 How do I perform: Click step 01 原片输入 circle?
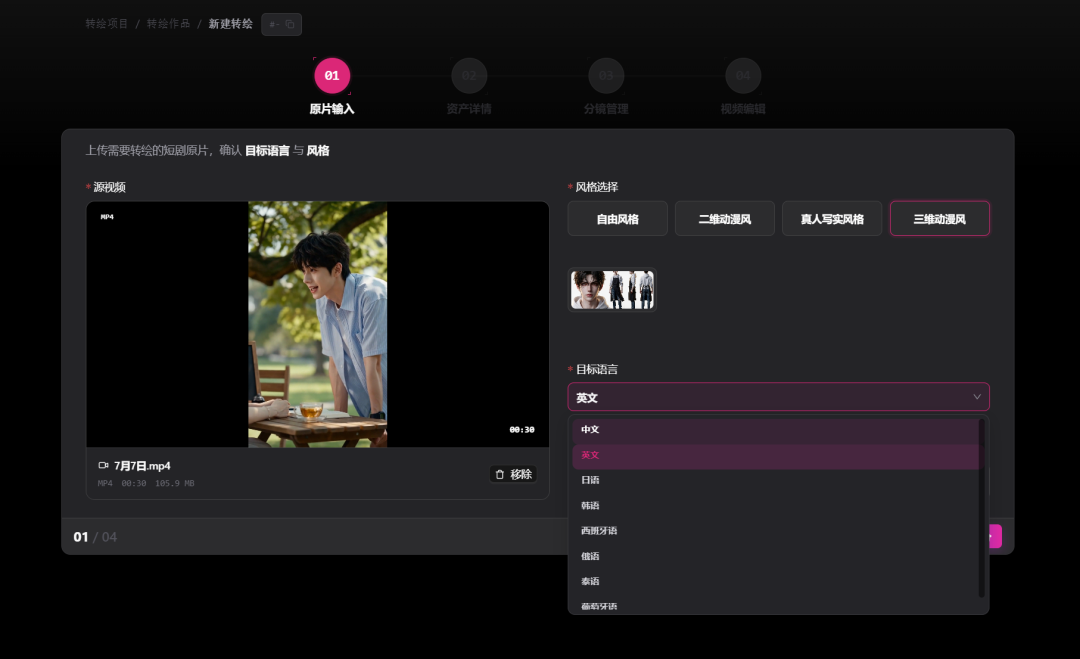[x=332, y=76]
